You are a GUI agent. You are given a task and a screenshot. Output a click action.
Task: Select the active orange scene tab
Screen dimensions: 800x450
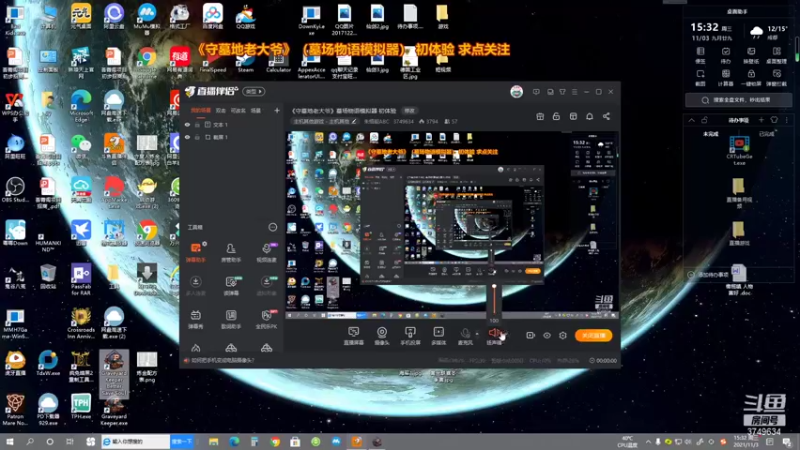point(200,110)
